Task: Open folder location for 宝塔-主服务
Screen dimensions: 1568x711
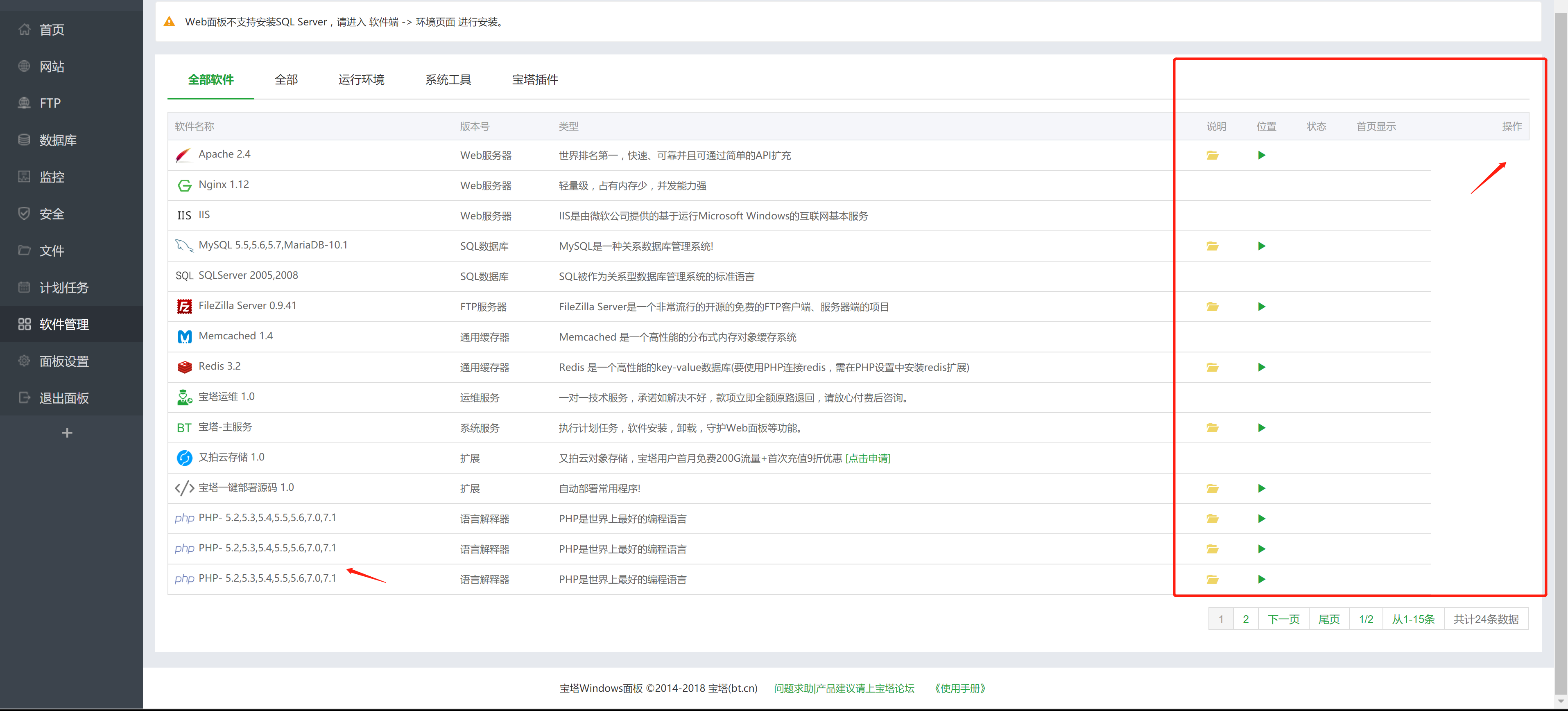Action: pyautogui.click(x=1212, y=428)
